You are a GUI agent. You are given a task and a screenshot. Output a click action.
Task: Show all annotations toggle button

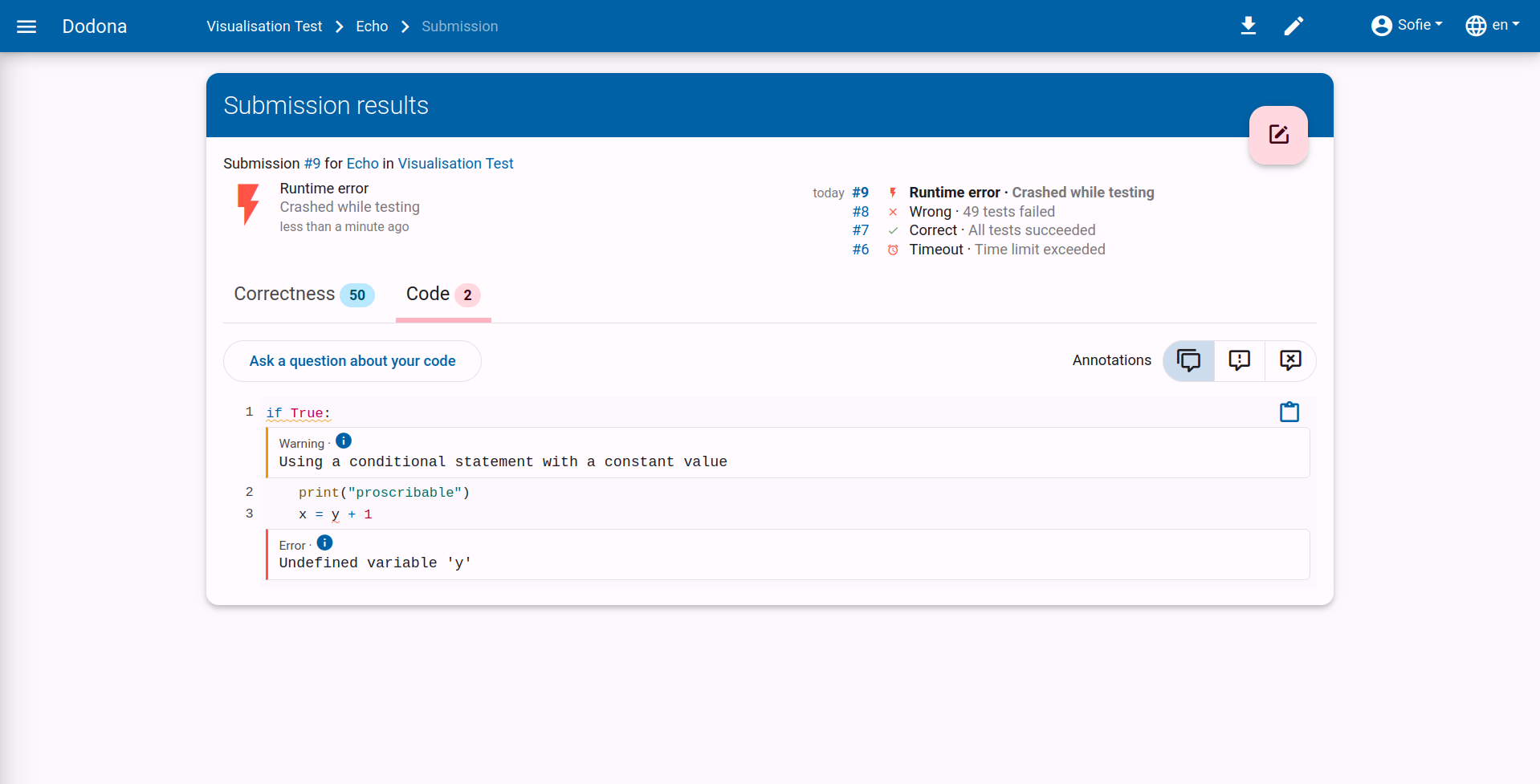coord(1188,360)
